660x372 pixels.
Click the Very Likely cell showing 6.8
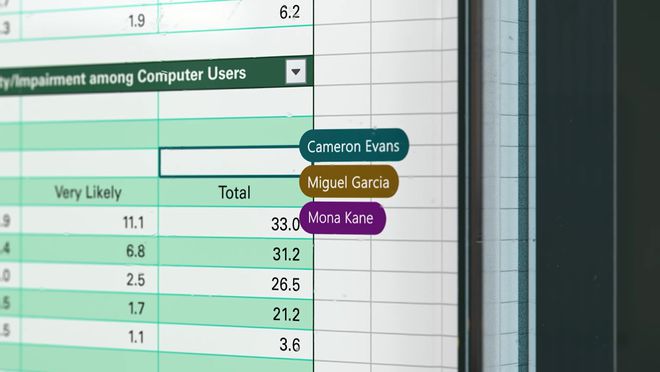coord(89,250)
